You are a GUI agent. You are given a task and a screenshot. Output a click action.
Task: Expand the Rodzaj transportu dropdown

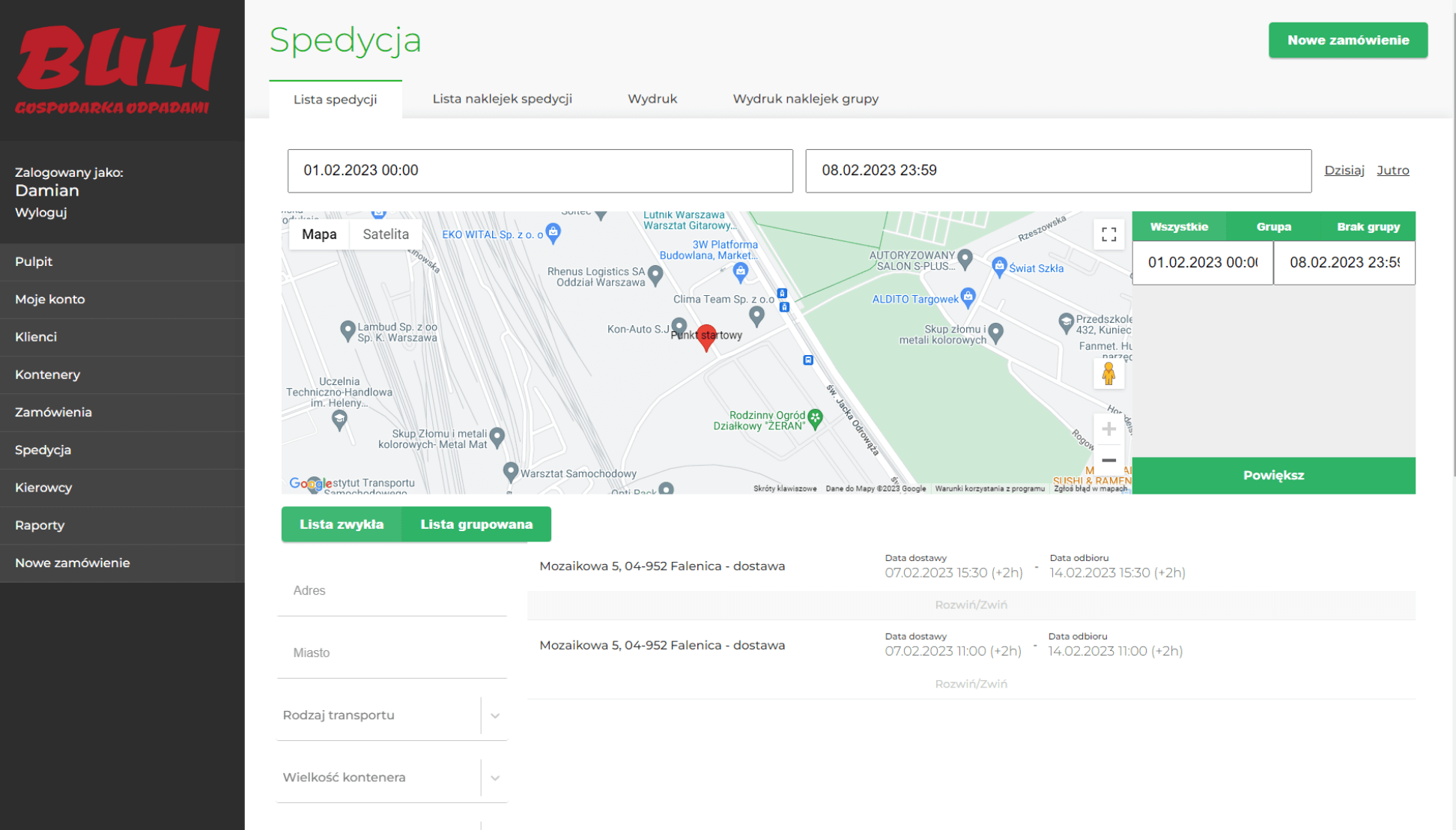[x=494, y=715]
